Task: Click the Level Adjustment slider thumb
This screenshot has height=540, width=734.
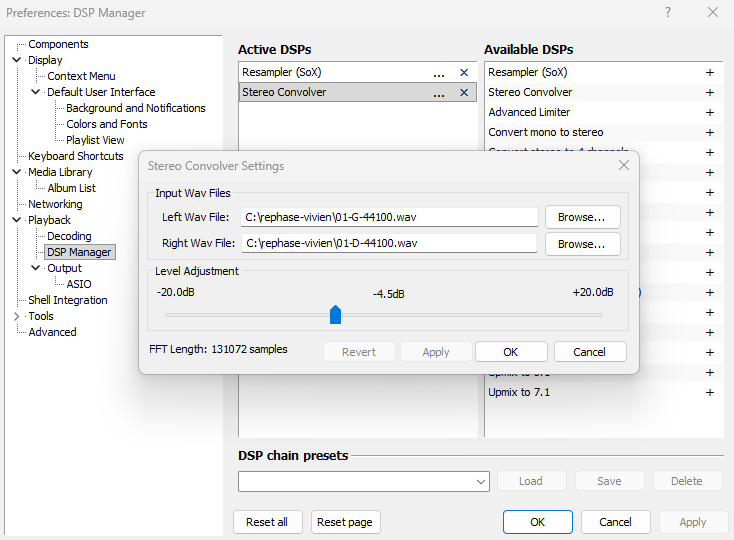Action: click(x=335, y=314)
